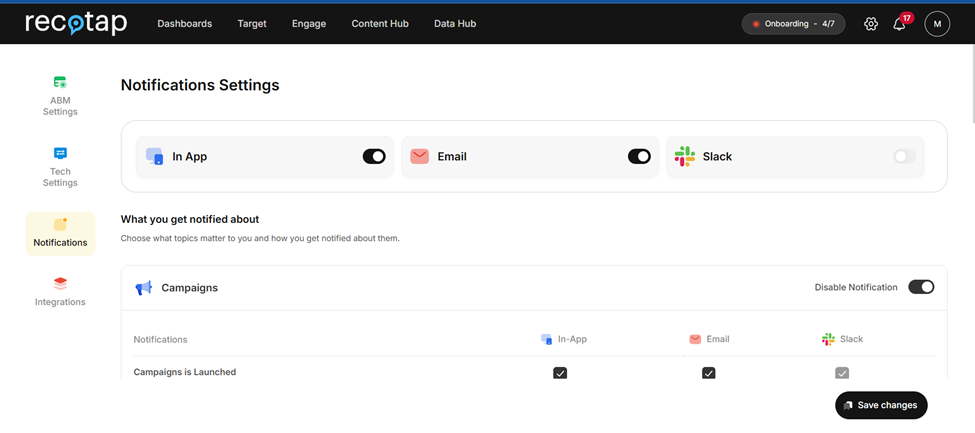Open the user profile avatar M

(937, 24)
